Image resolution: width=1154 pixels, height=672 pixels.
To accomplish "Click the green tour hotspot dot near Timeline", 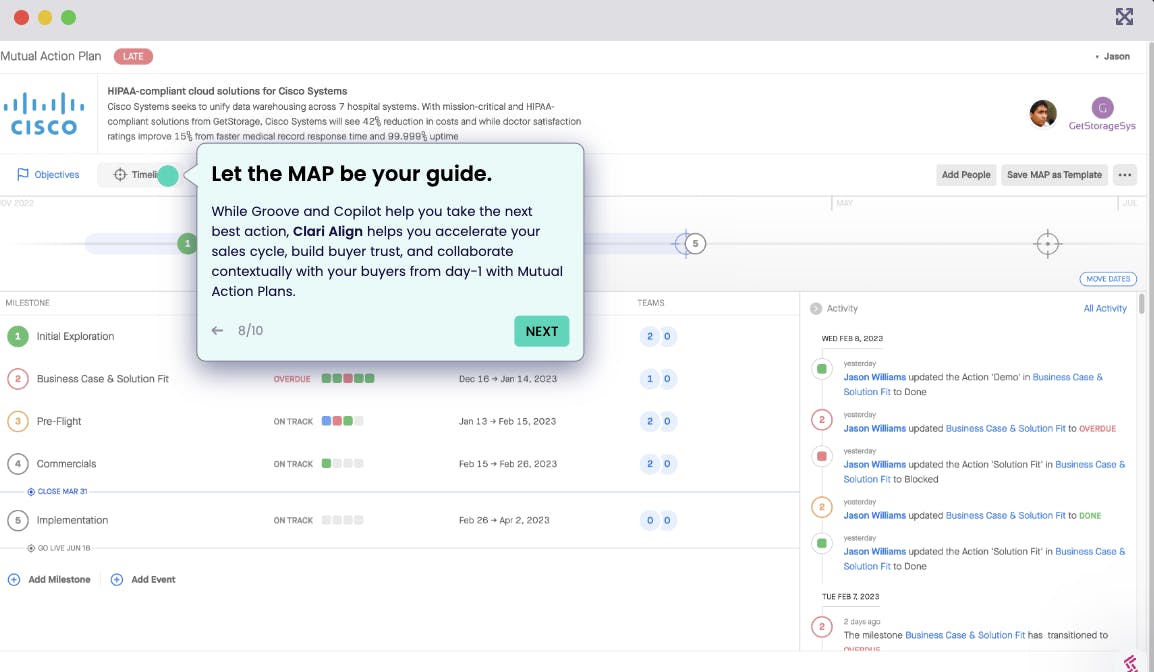I will point(168,176).
